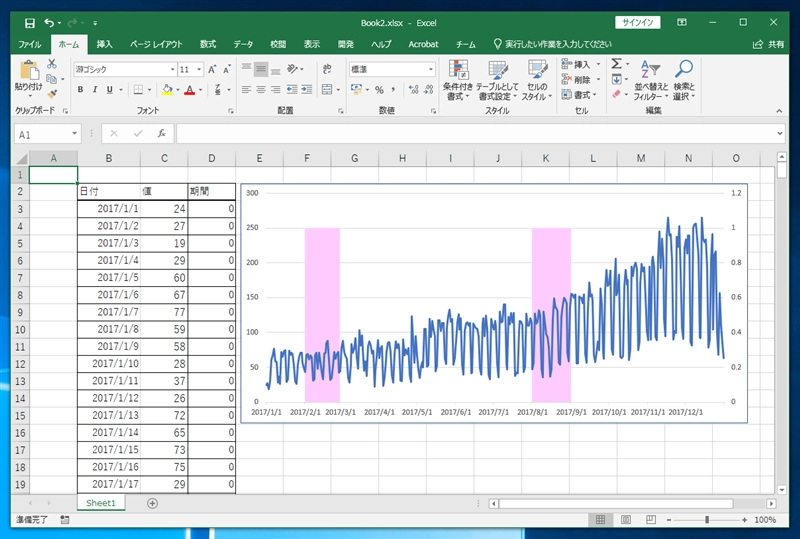Toggle center text horizontally

click(261, 90)
